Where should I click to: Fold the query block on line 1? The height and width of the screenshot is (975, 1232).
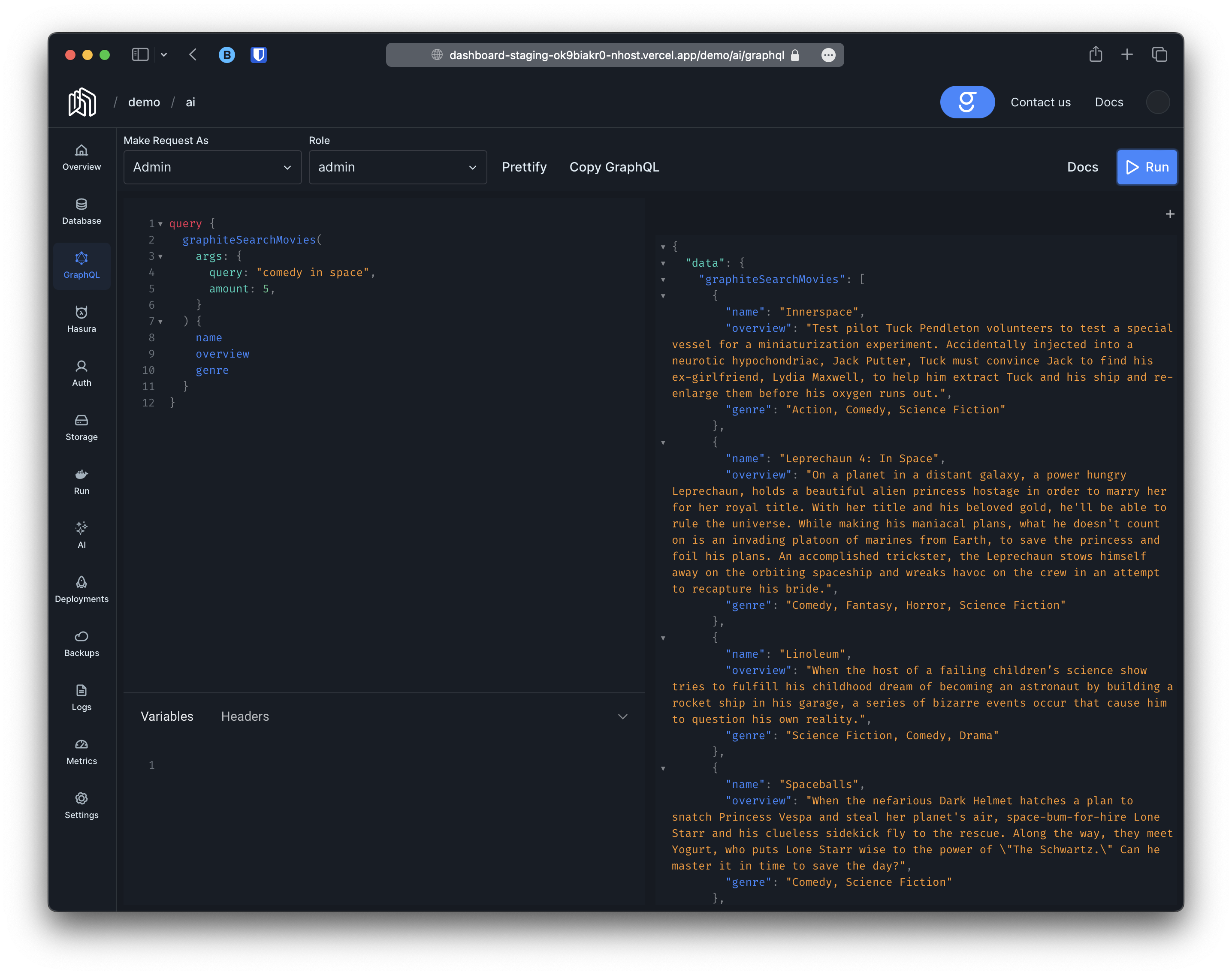pyautogui.click(x=160, y=224)
